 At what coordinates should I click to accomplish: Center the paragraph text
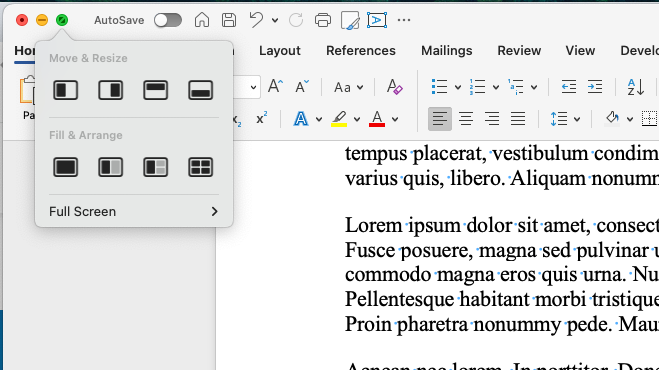pos(466,119)
